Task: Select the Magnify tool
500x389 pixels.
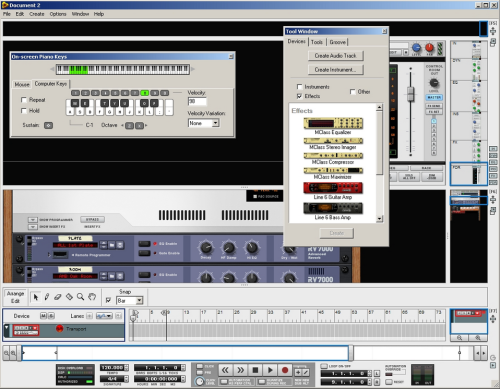Action: (x=80, y=297)
